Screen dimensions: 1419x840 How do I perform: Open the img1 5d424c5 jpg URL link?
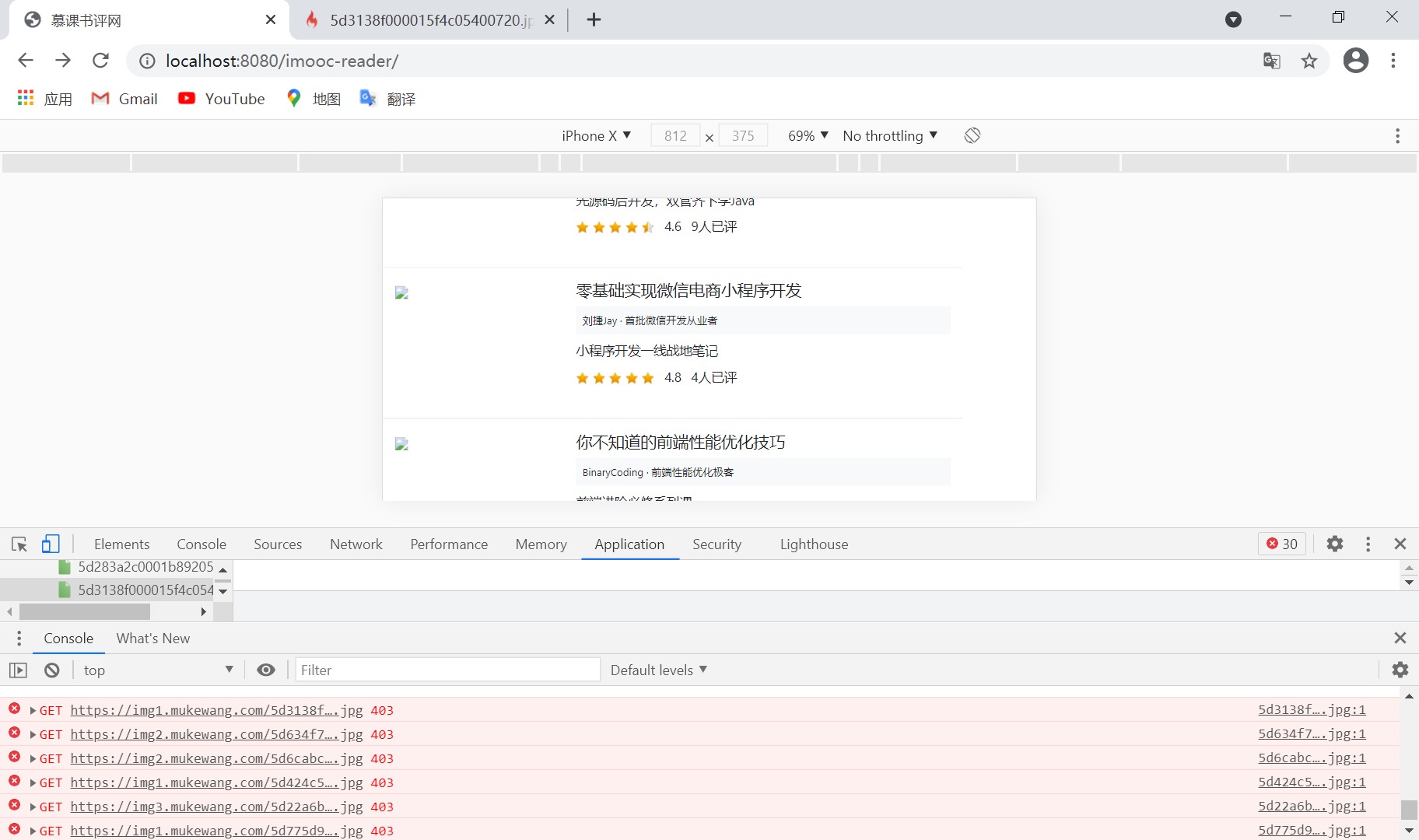click(216, 782)
